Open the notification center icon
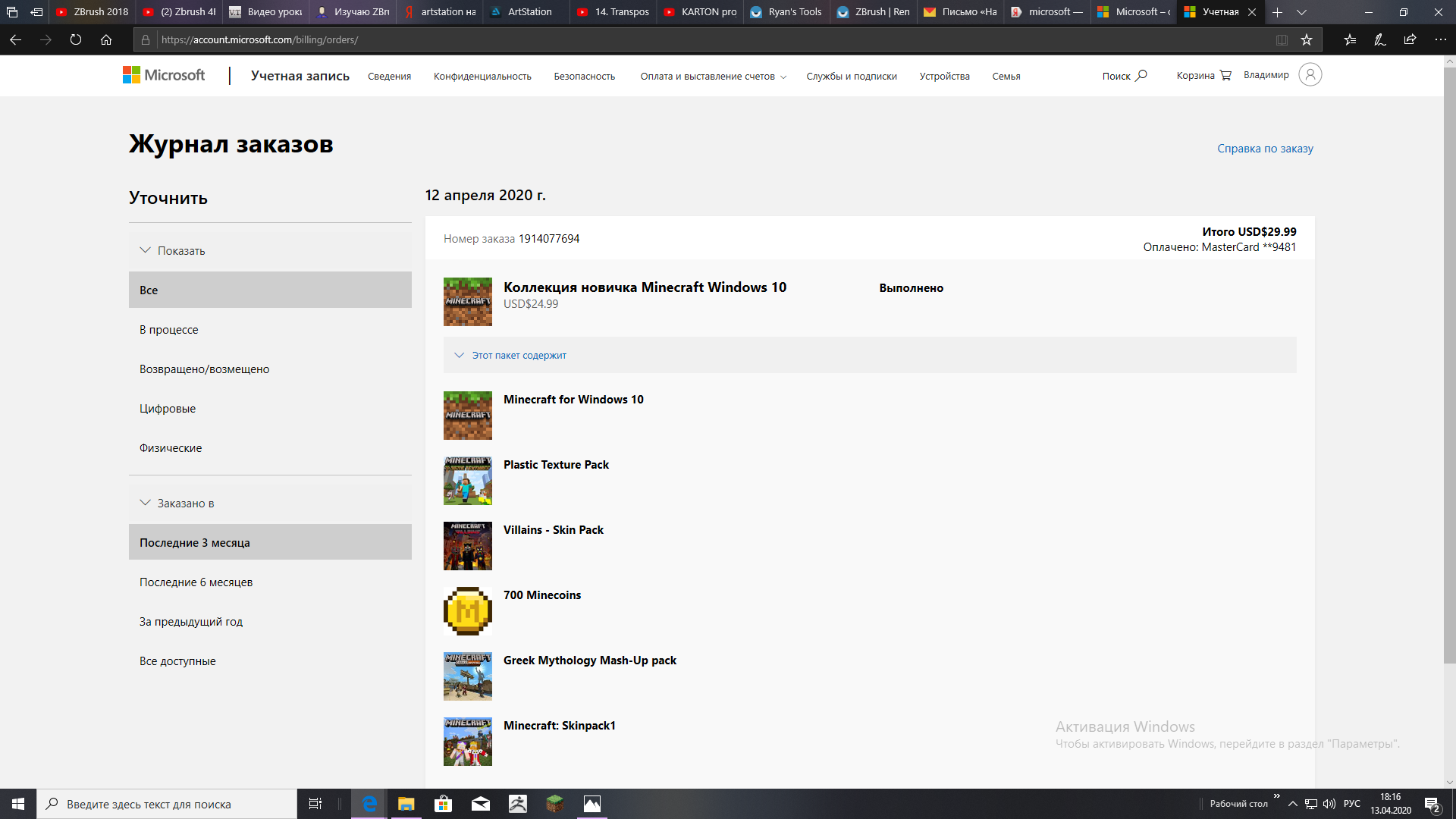Viewport: 1456px width, 819px height. pyautogui.click(x=1432, y=804)
